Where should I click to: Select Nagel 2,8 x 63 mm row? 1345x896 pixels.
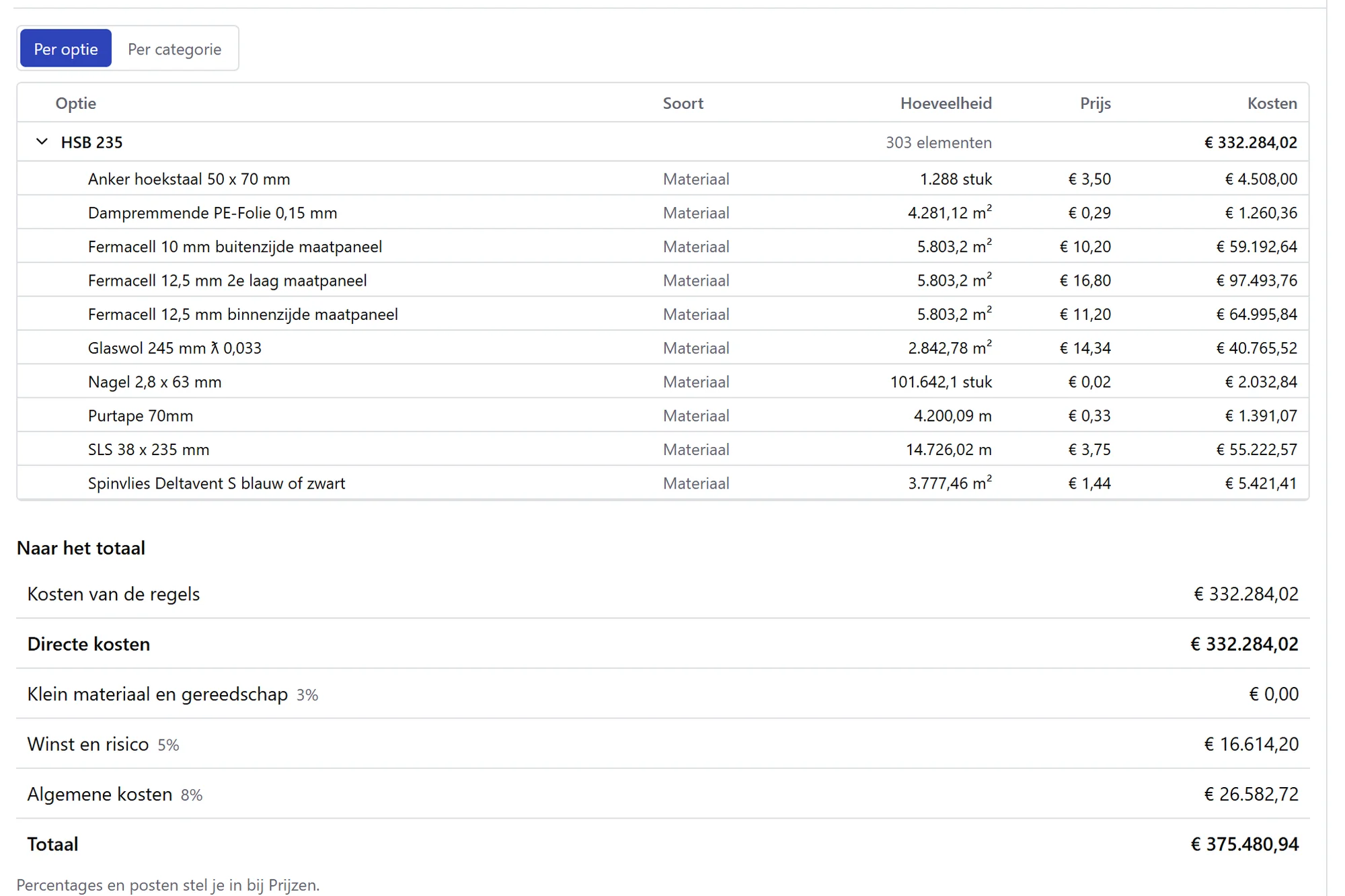pos(662,382)
